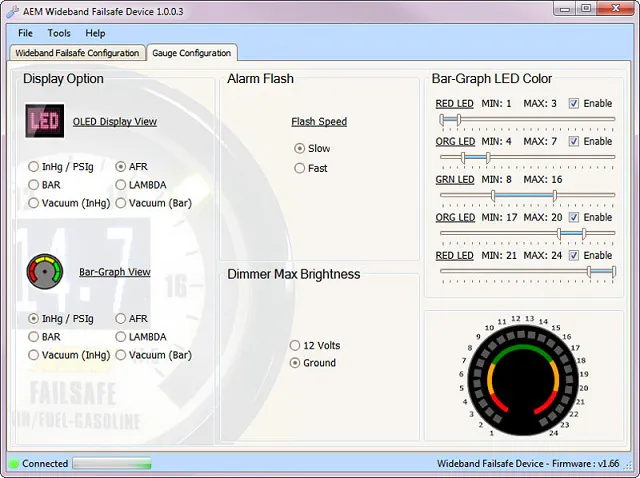
Task: Click the red LED OLED display icon
Action: 44,123
